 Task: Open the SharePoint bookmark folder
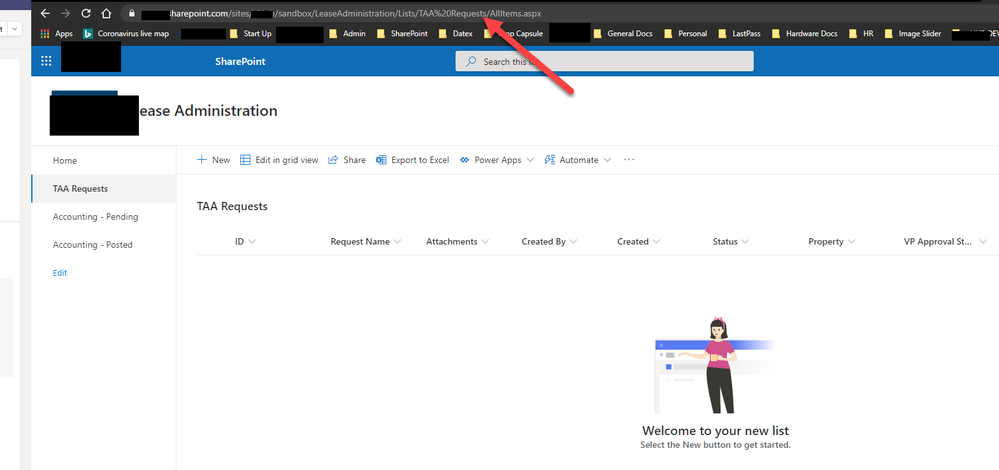[403, 34]
